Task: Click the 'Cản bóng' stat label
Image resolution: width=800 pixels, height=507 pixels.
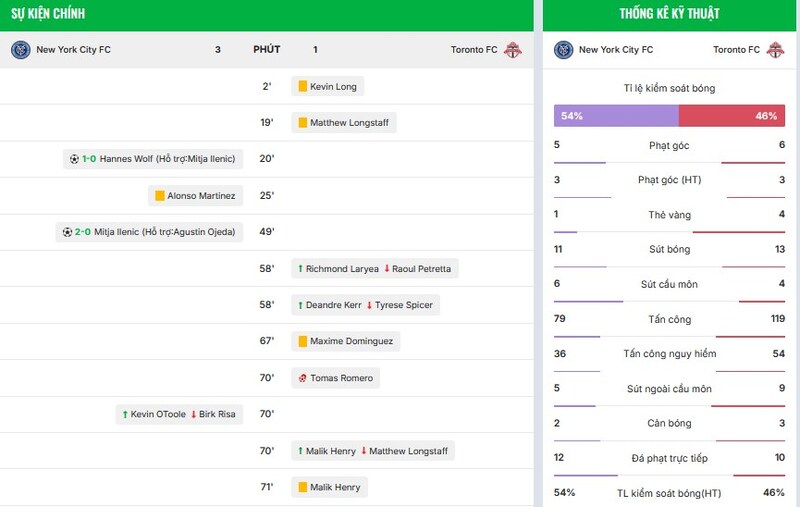Action: point(669,423)
